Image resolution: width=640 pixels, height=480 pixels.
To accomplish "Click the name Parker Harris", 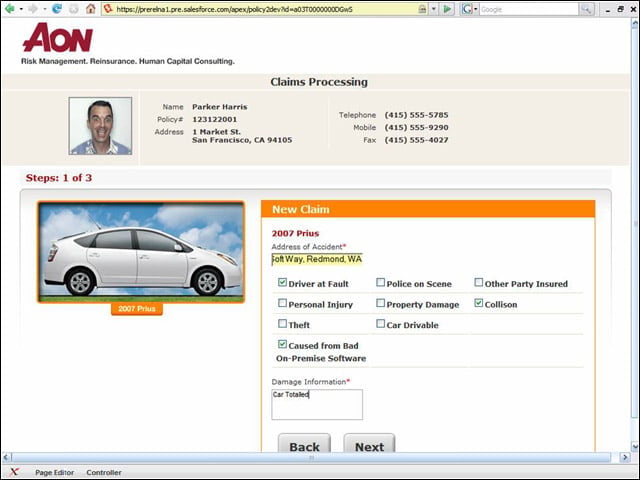I will (220, 107).
